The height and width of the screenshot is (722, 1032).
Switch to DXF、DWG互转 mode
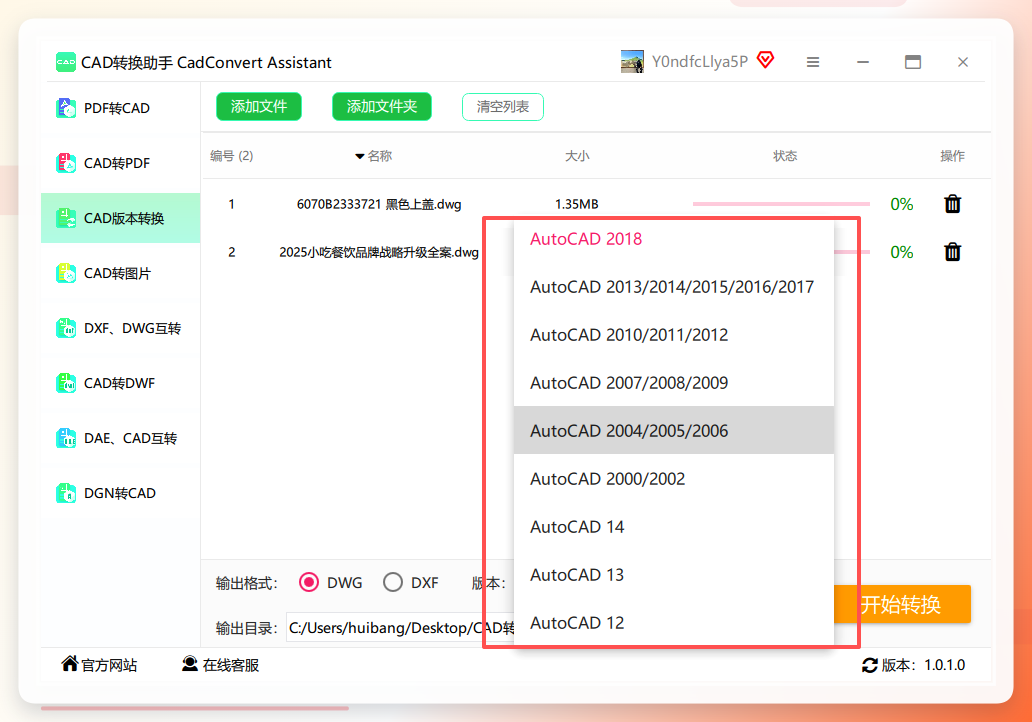(120, 328)
